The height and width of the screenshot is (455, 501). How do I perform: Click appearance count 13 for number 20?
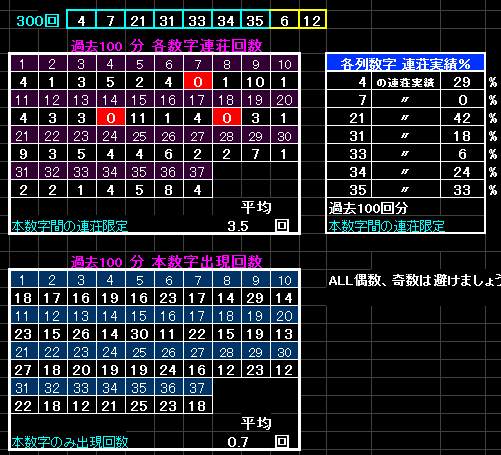(284, 334)
